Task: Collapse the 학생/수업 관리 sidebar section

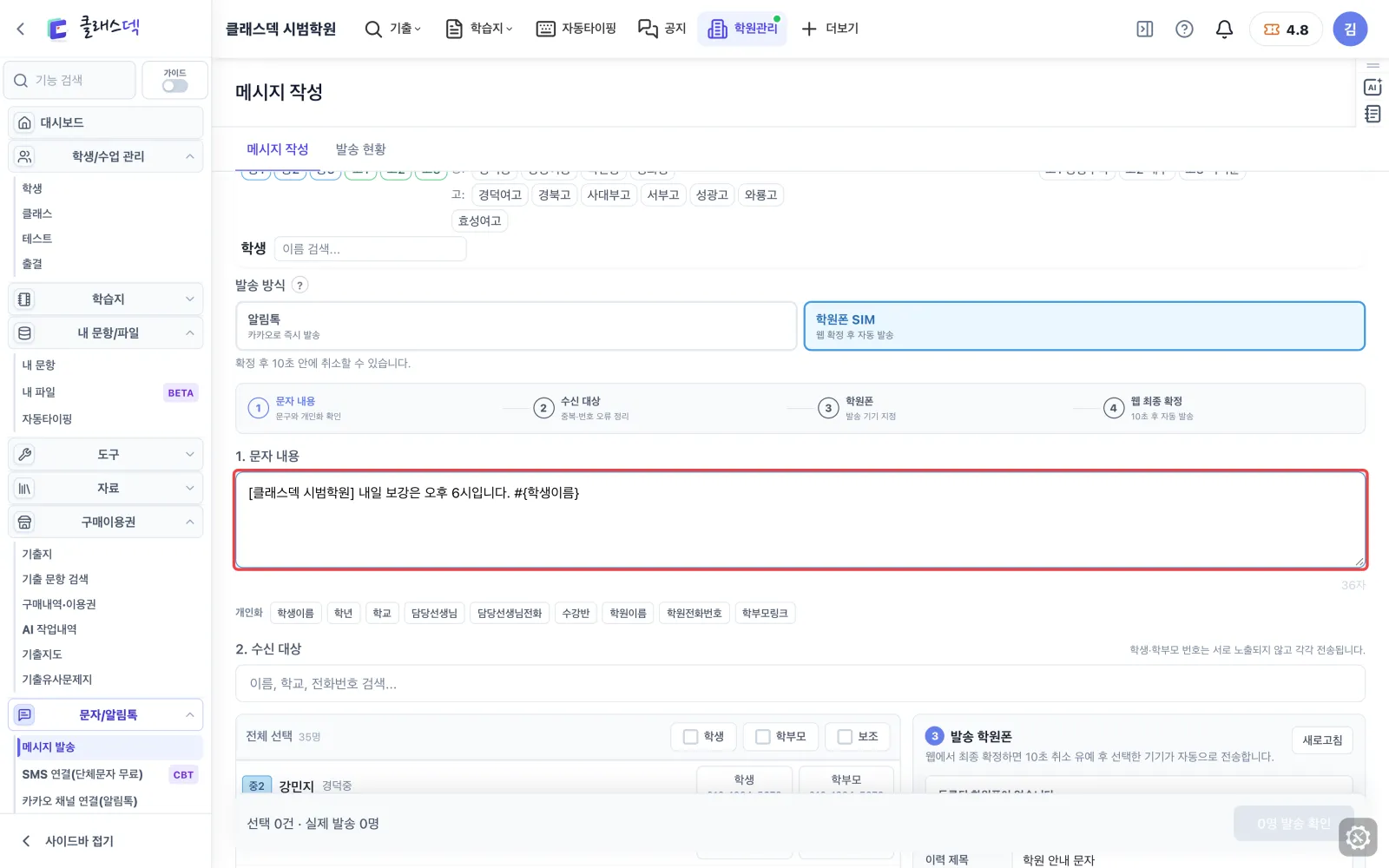Action: (x=106, y=156)
